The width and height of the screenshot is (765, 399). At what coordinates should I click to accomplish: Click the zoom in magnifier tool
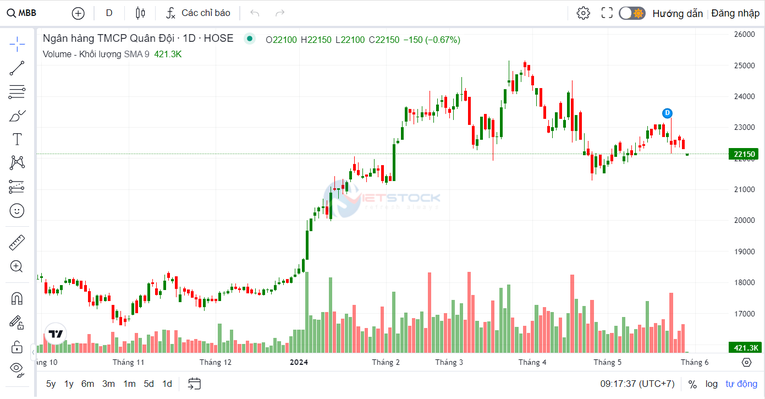(17, 266)
